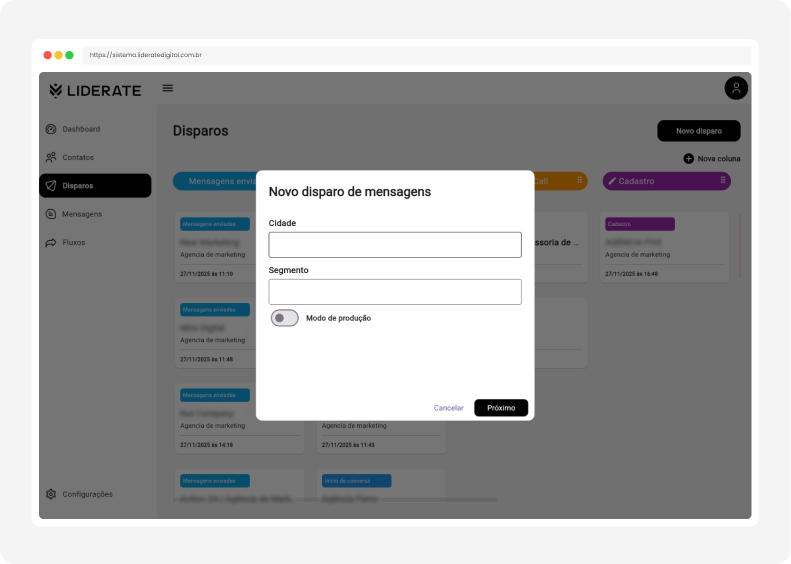Click the Novo disparo button
This screenshot has height=564, width=791.
tap(698, 130)
